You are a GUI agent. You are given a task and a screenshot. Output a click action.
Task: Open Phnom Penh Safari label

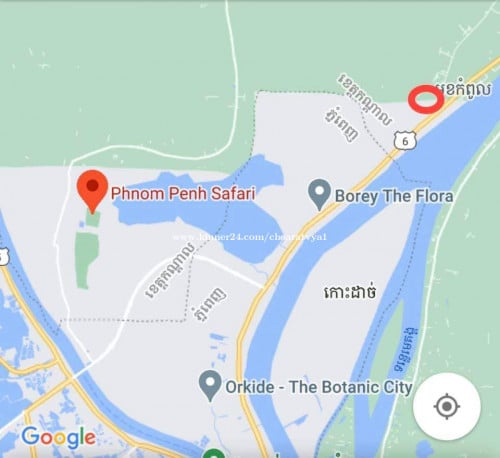click(x=183, y=193)
